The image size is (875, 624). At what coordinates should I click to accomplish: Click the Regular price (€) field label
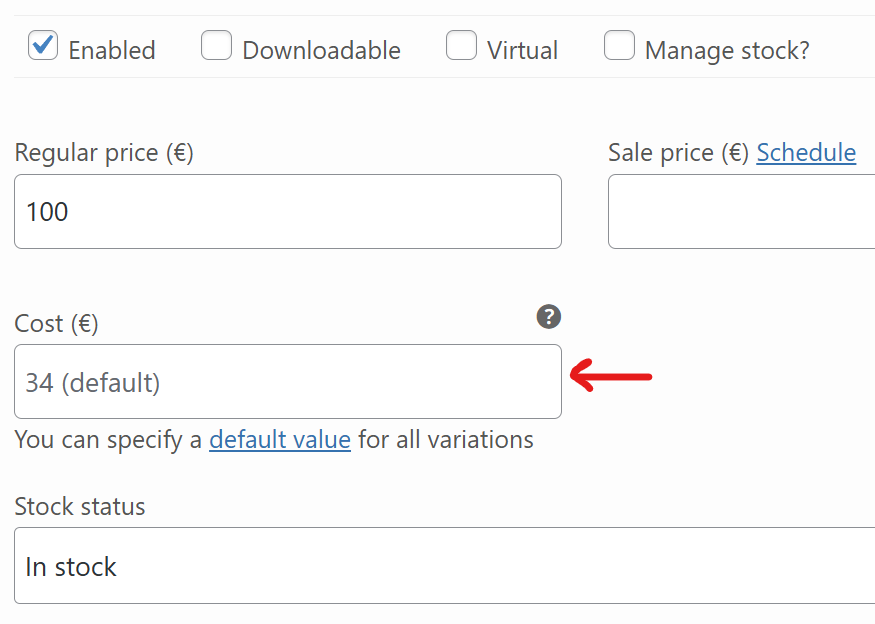[104, 153]
